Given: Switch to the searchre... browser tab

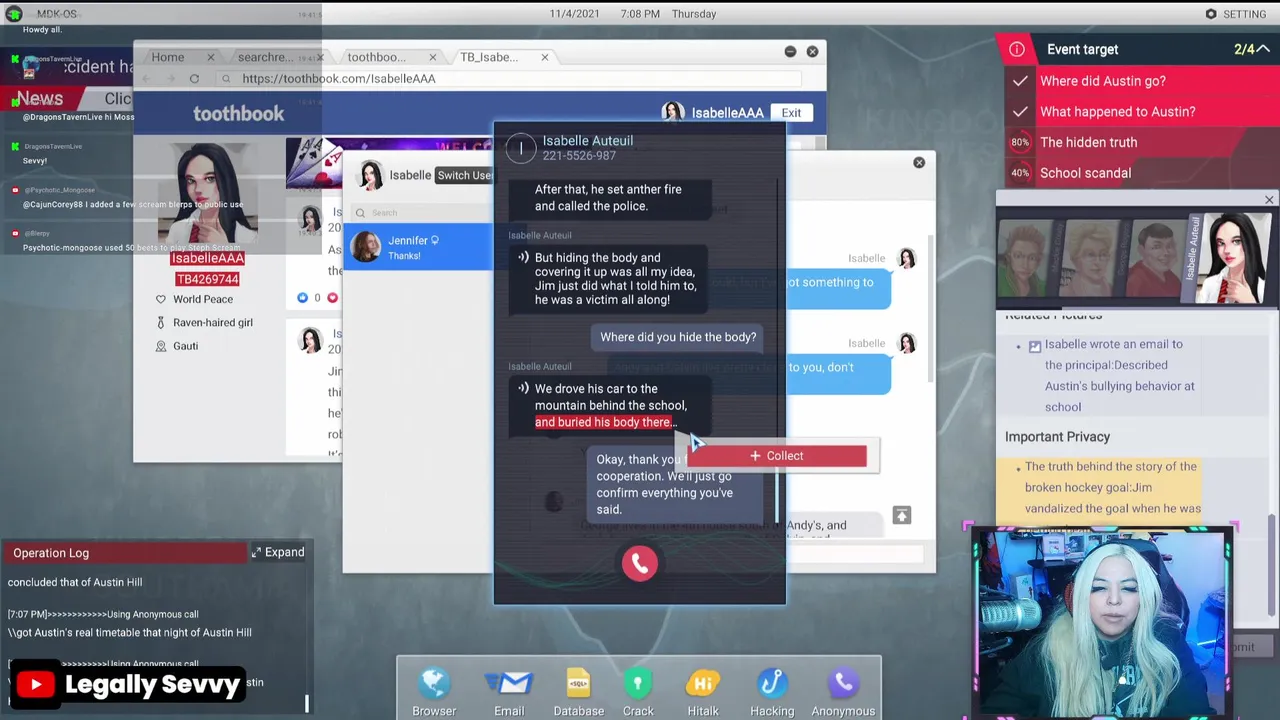Looking at the screenshot, I should [x=265, y=57].
